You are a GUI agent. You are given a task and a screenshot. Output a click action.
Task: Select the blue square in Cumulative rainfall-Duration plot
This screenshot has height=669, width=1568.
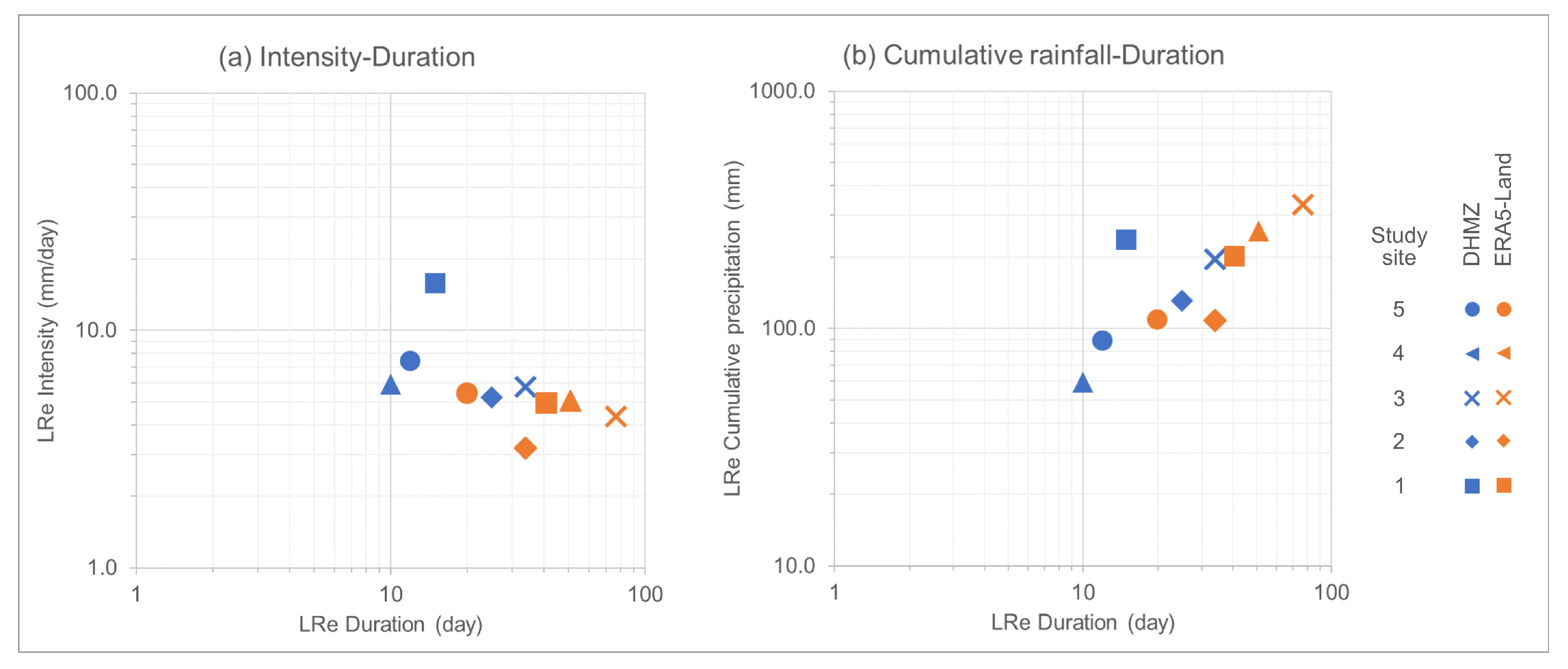1126,240
